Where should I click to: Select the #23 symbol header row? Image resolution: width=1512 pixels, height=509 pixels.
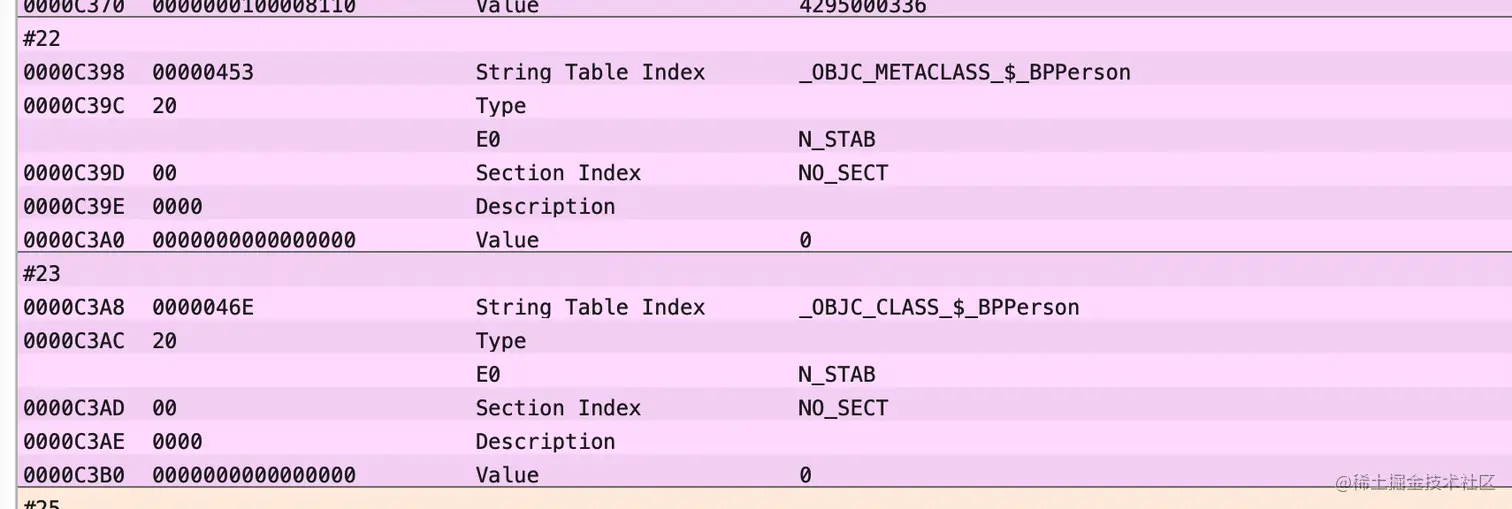pos(42,274)
